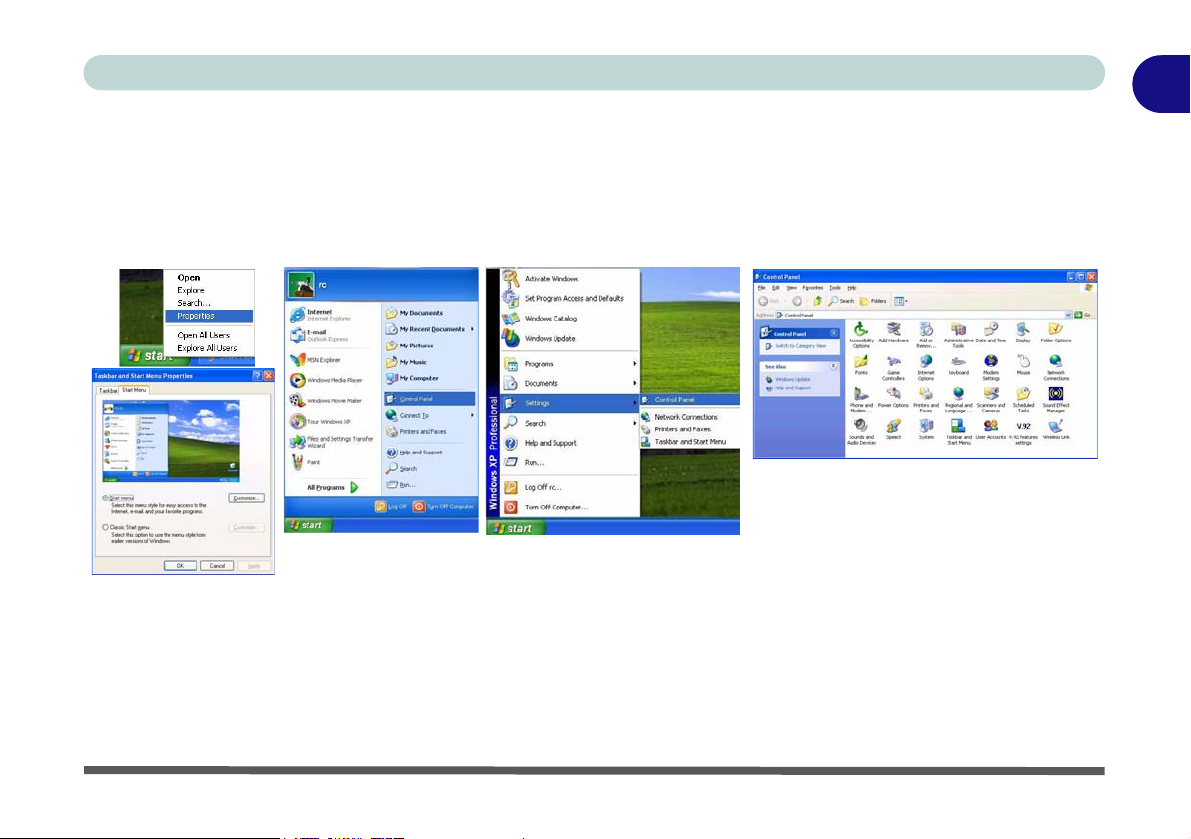Open Administrative Tools icon
This screenshot has width=1191, height=839.
click(959, 334)
